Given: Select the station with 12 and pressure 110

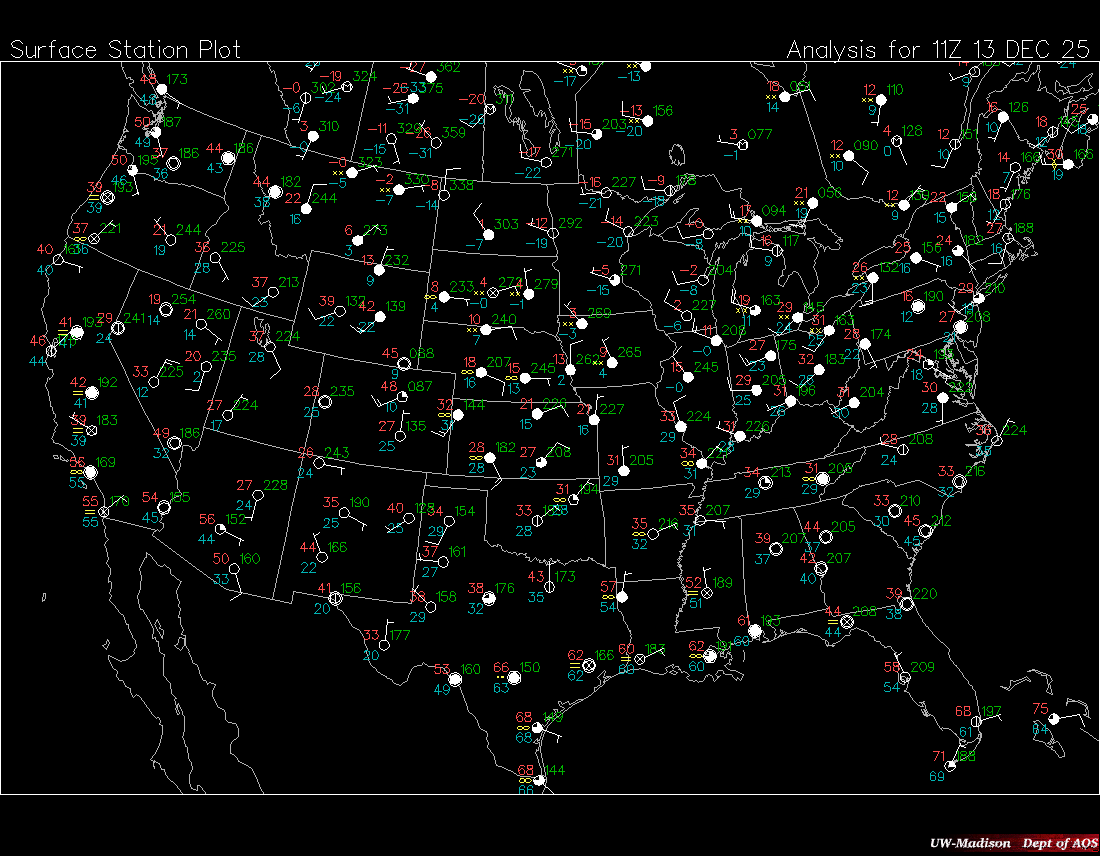Looking at the screenshot, I should click(x=882, y=100).
